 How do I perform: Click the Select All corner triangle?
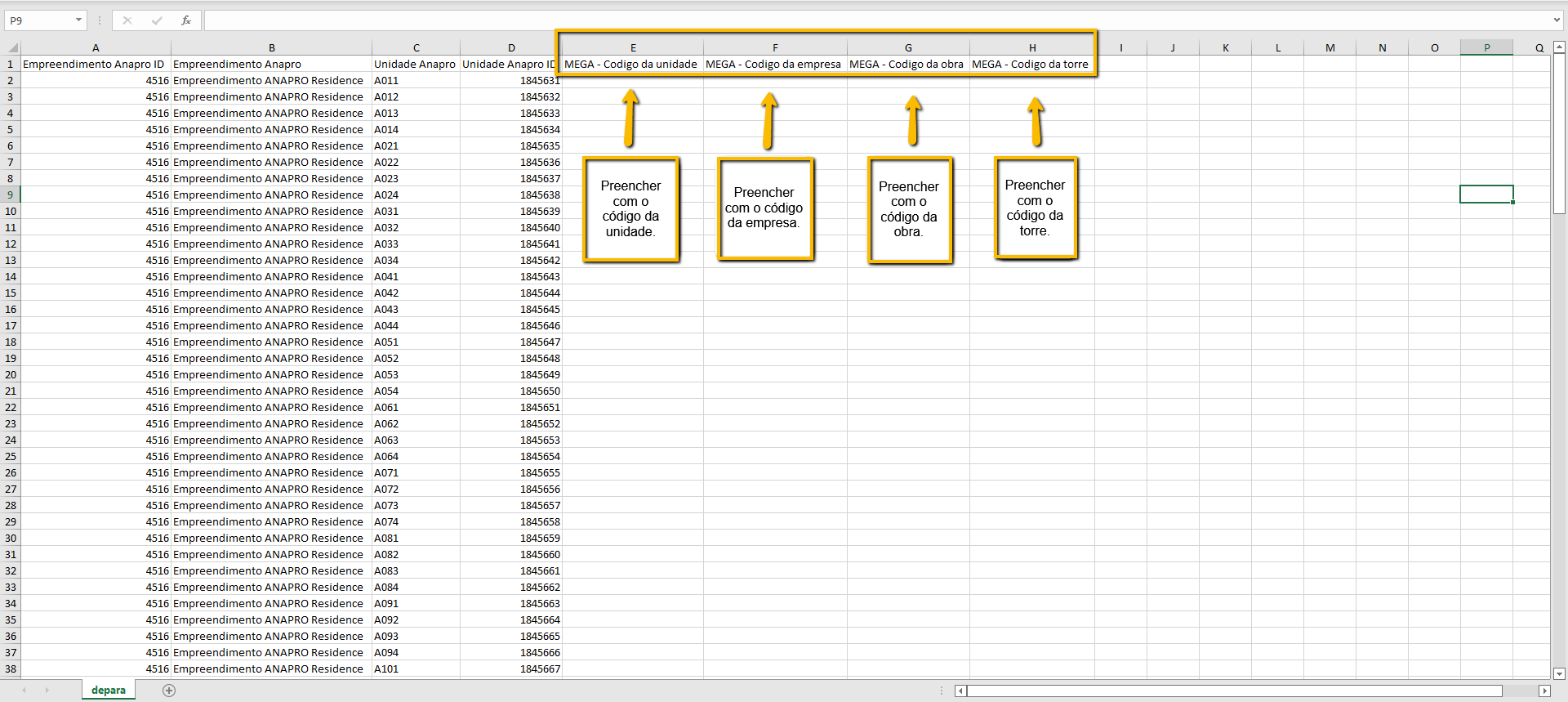(12, 48)
